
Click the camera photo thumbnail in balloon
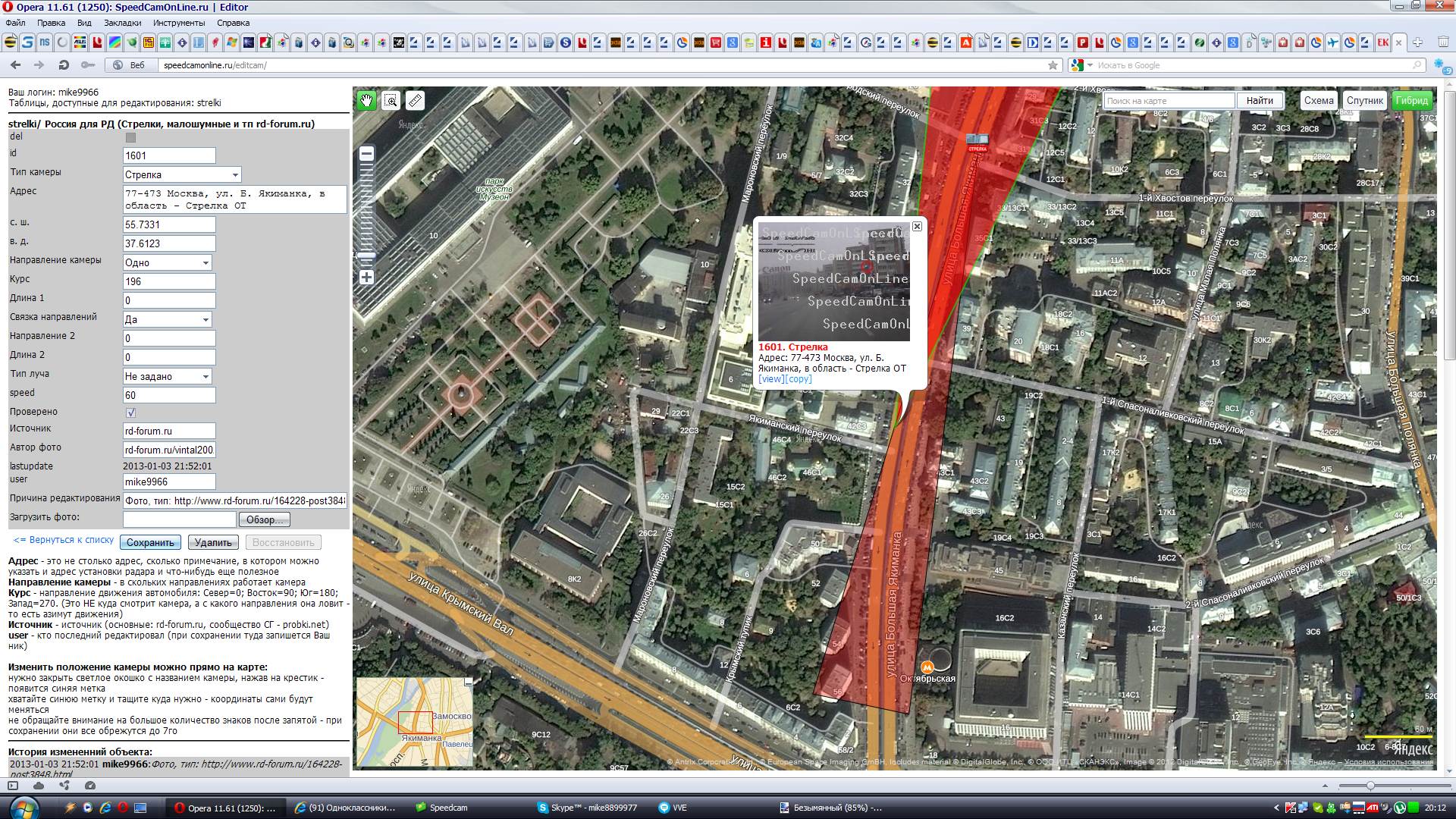(x=834, y=281)
